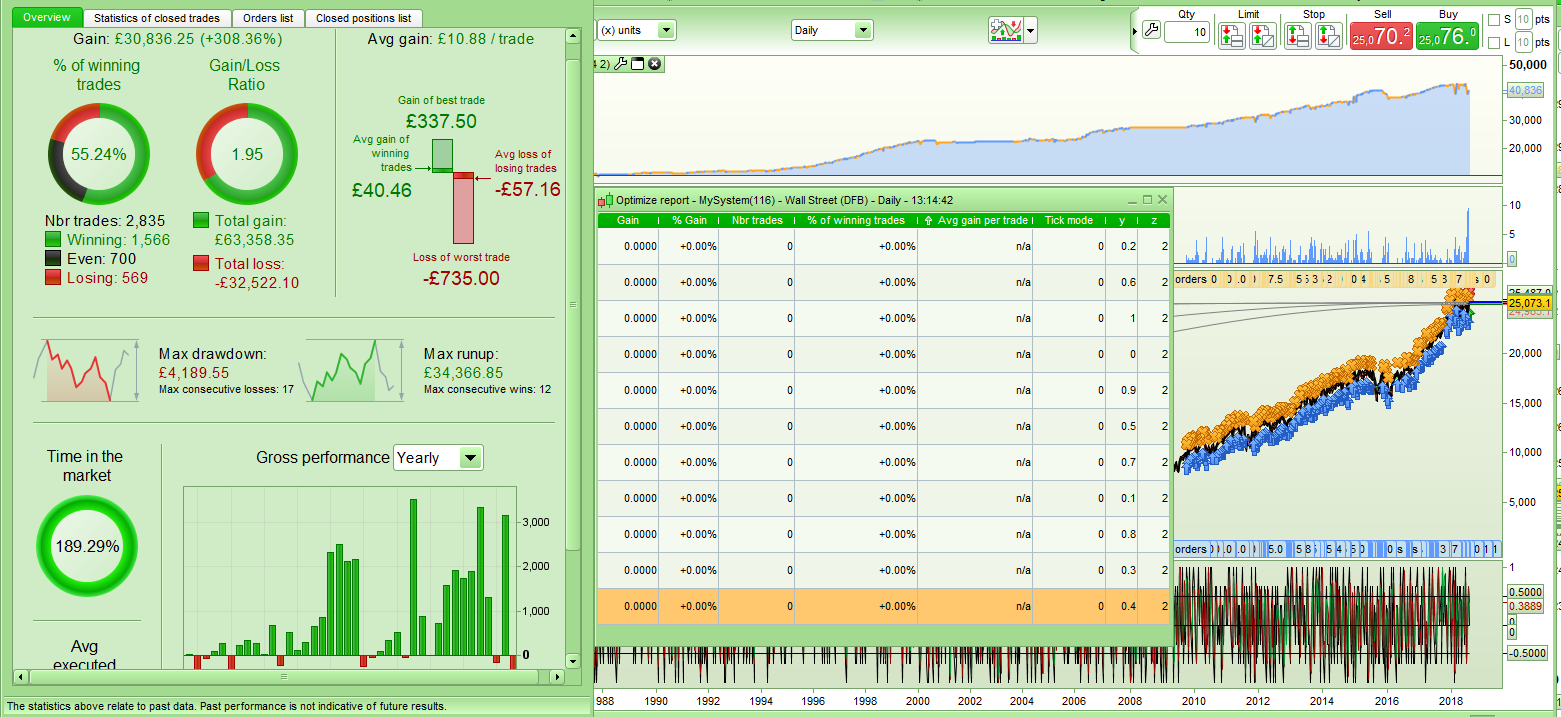1561x717 pixels.
Task: Maximize the equity curve panel via window icon
Action: [636, 64]
